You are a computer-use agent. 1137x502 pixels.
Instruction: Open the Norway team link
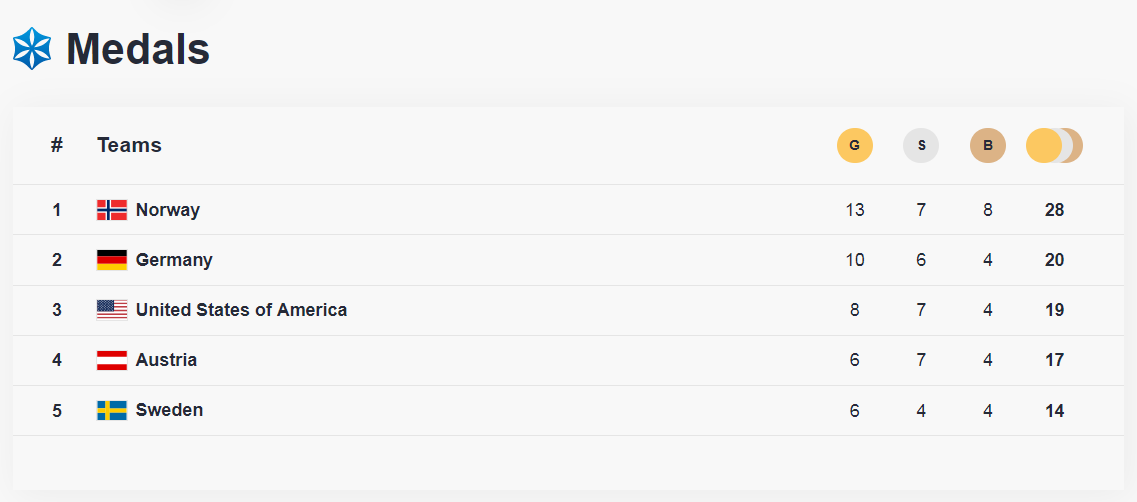[x=168, y=210]
